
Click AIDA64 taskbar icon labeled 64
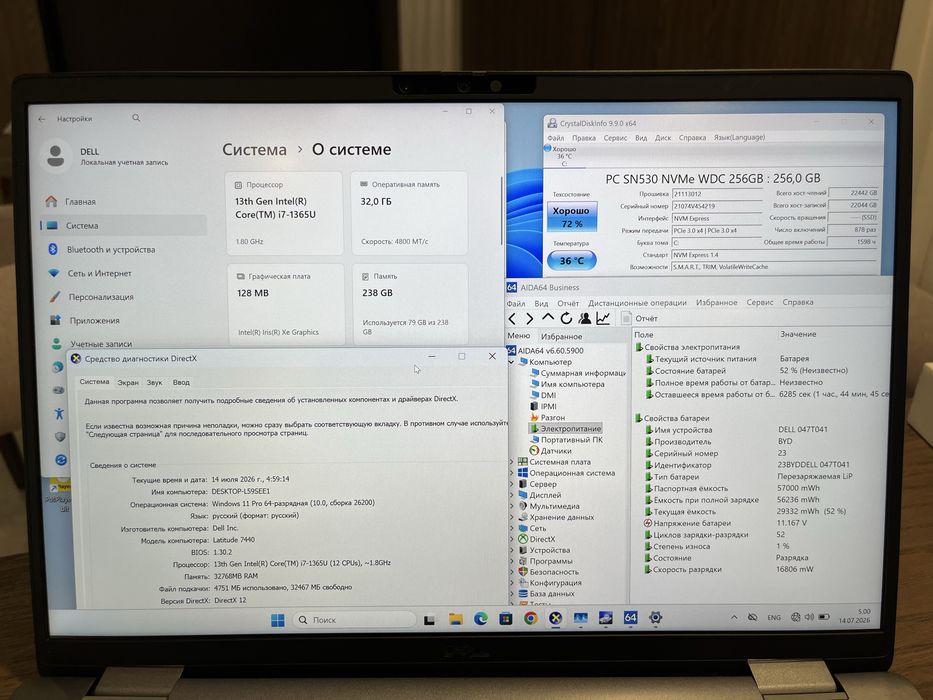tap(630, 617)
